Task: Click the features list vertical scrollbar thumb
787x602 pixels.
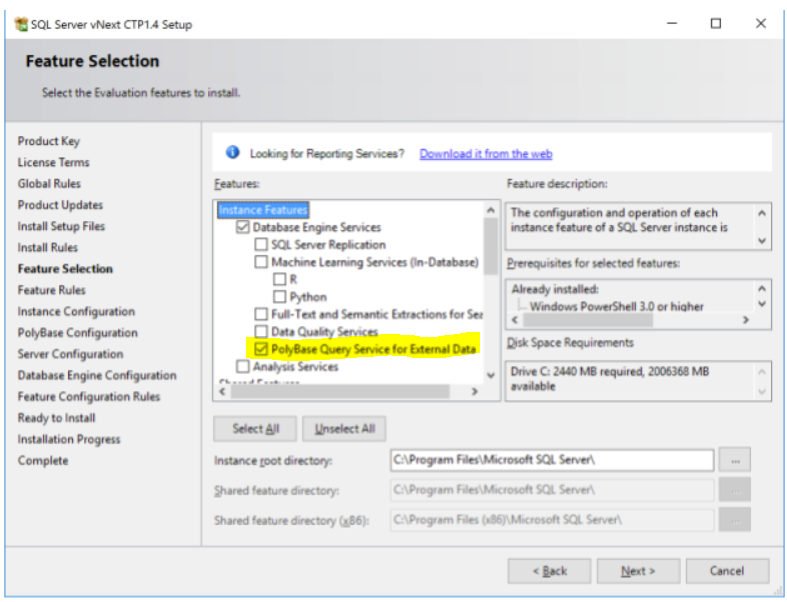Action: click(x=490, y=246)
